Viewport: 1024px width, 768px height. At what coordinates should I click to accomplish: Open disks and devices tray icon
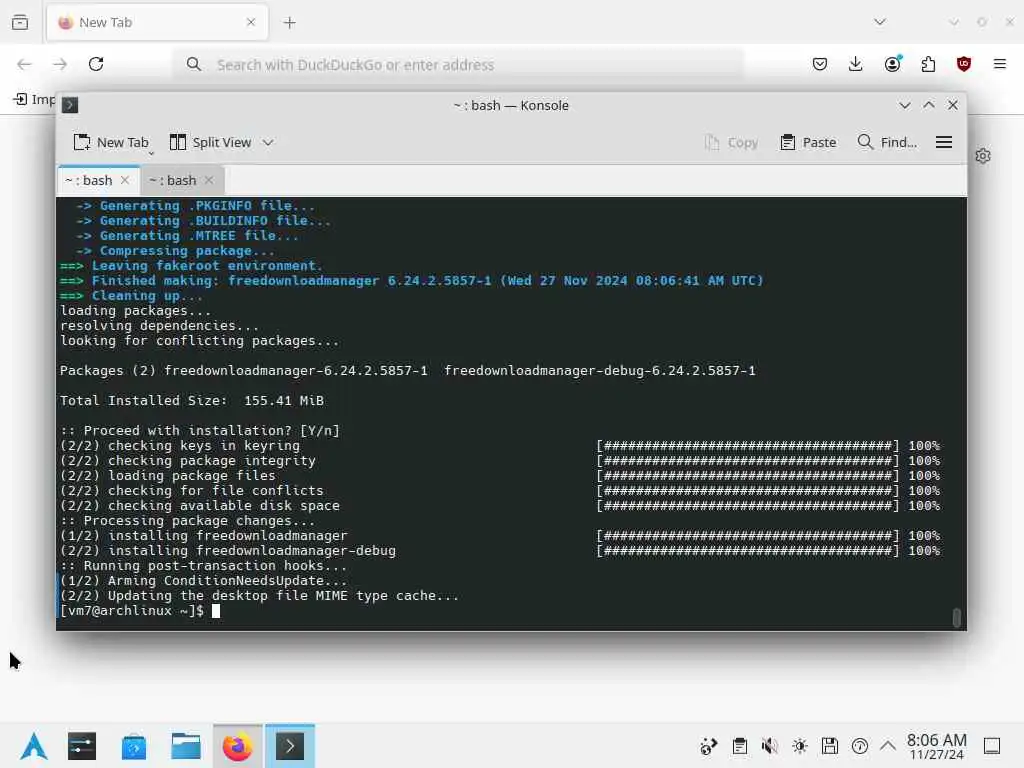pyautogui.click(x=829, y=746)
